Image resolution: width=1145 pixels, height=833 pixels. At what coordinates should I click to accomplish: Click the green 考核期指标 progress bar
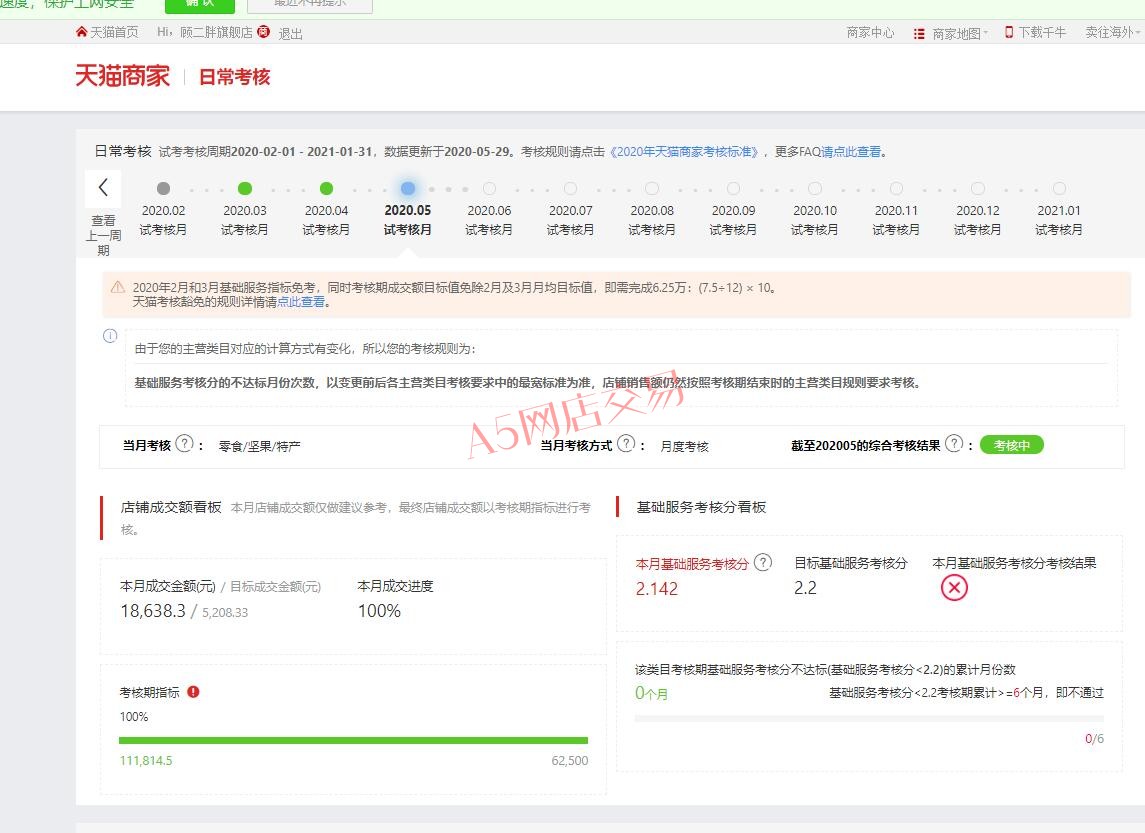click(x=353, y=740)
